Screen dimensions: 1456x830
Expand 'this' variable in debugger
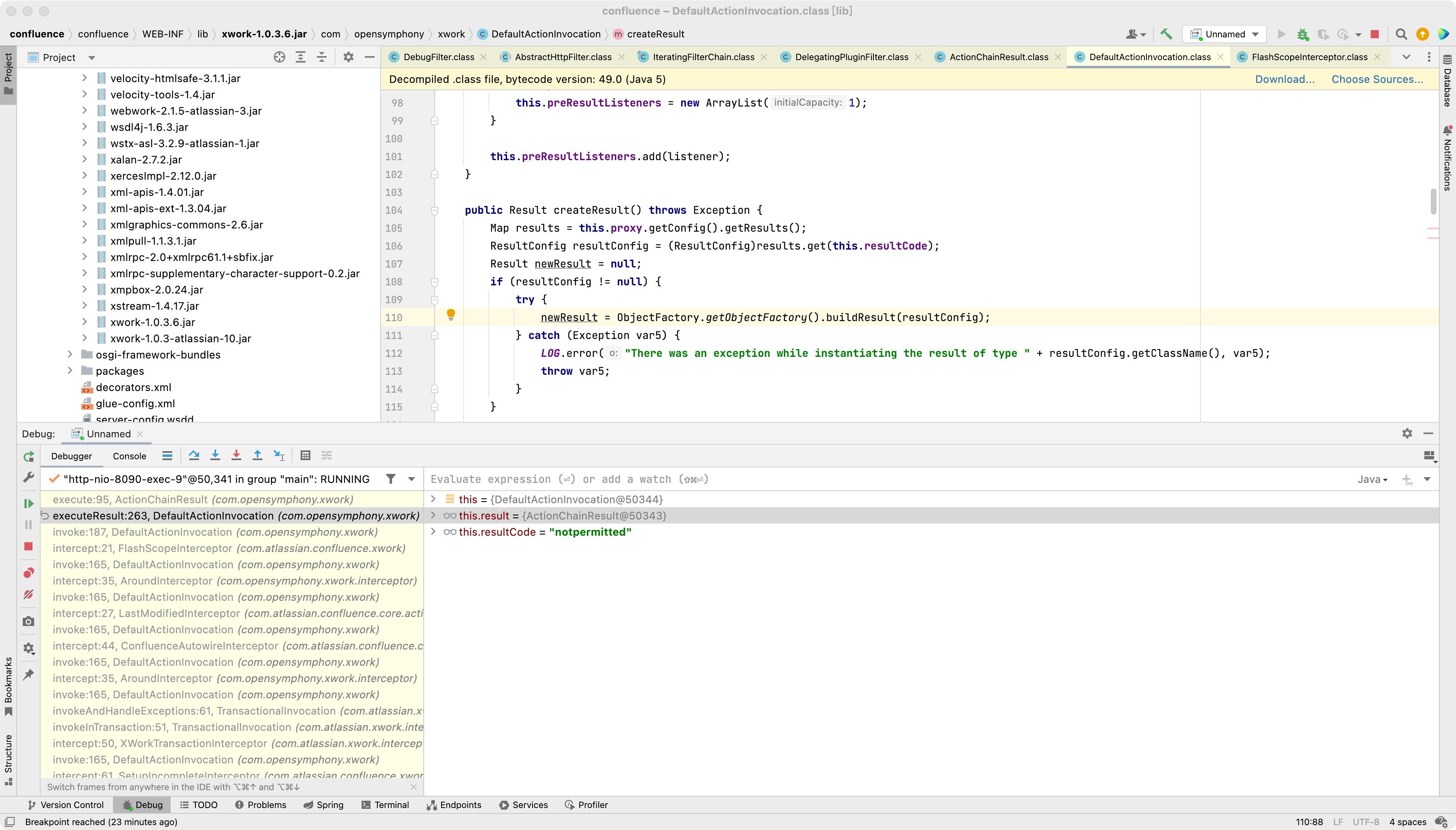pyautogui.click(x=433, y=499)
